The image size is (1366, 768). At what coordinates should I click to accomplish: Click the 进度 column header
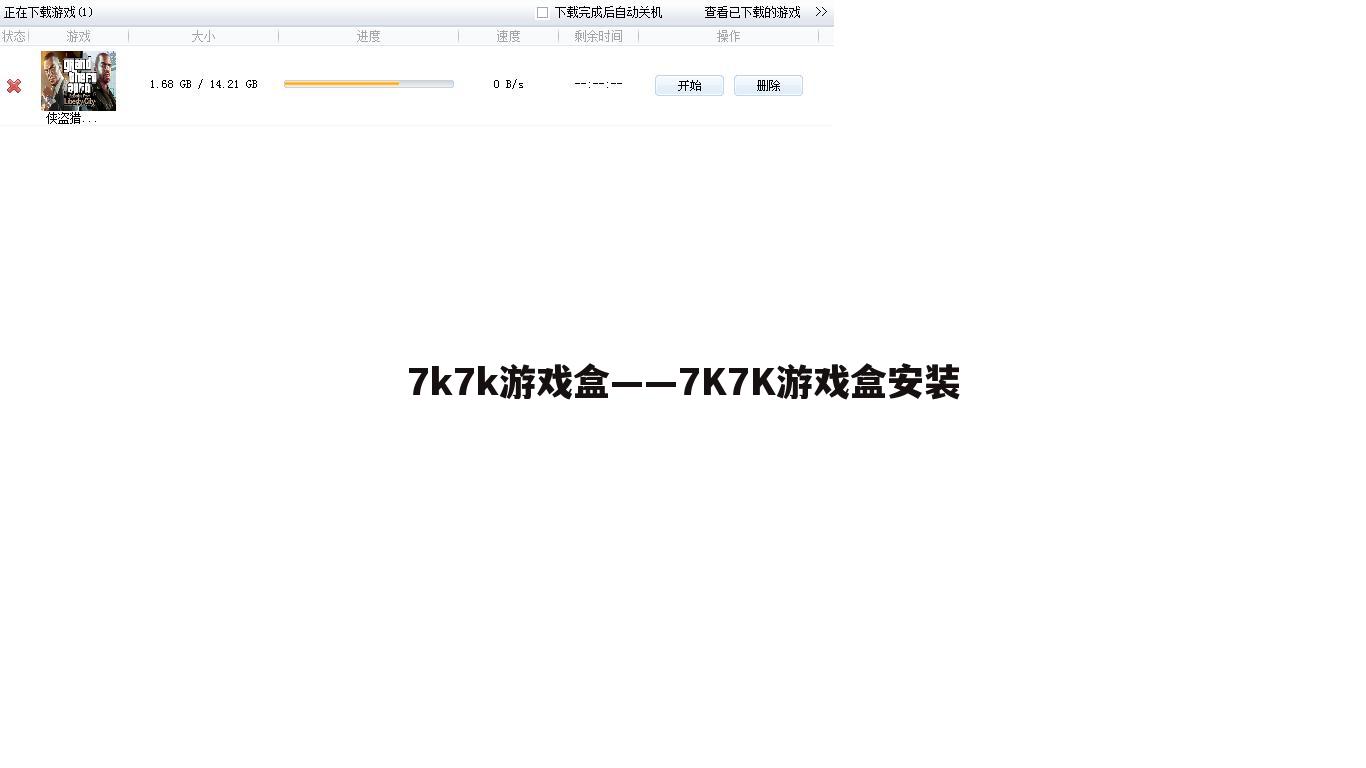pos(368,36)
